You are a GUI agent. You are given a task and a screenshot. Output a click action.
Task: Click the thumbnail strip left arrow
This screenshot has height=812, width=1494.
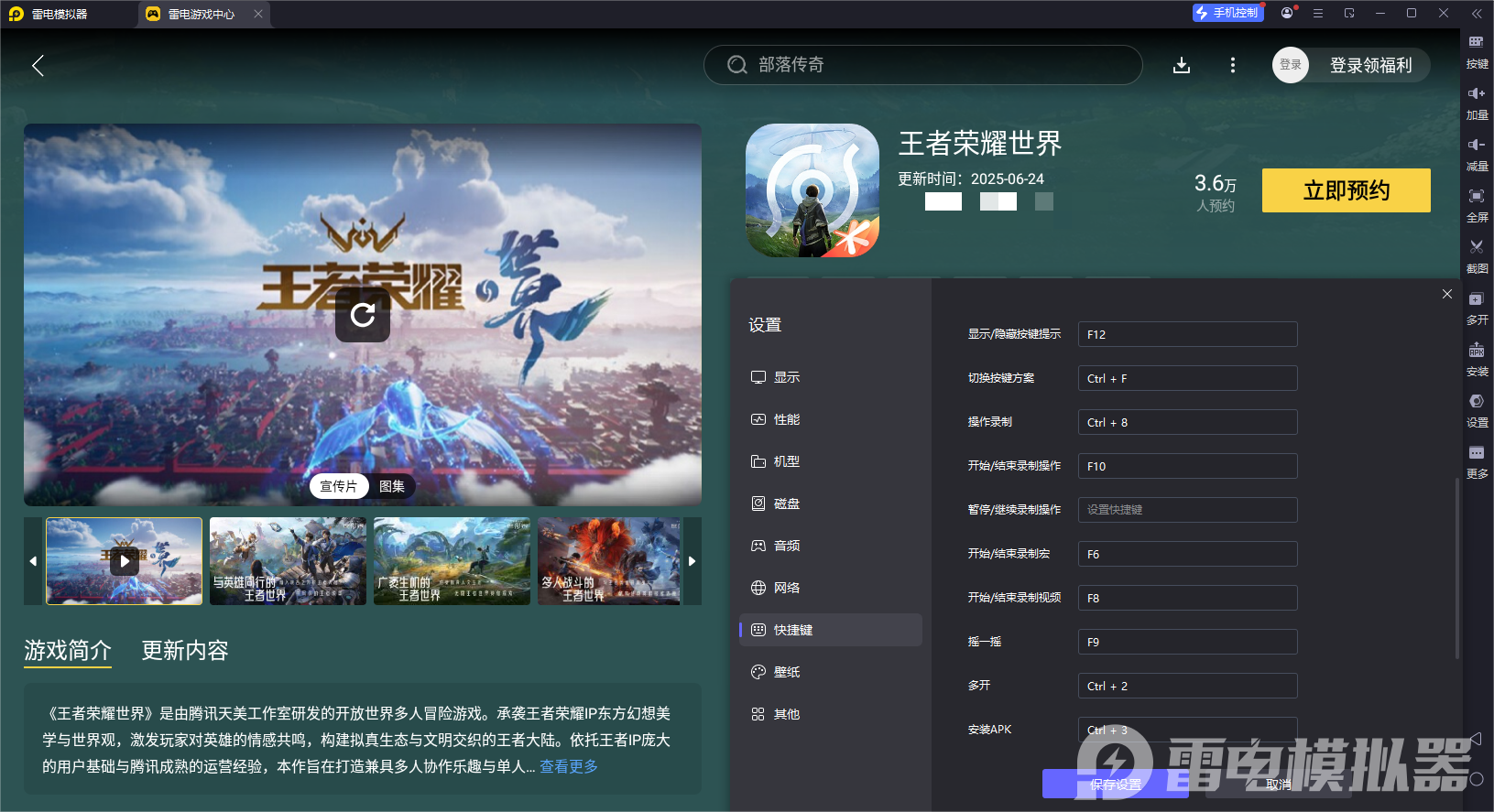(33, 561)
